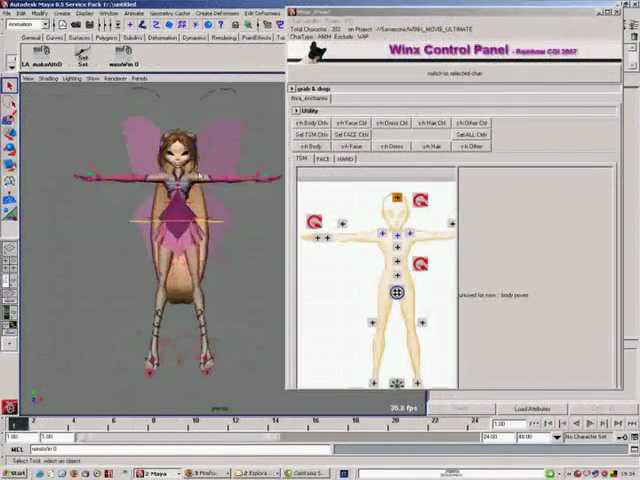Select the arrow Select tool in toolbox

pyautogui.click(x=9, y=86)
